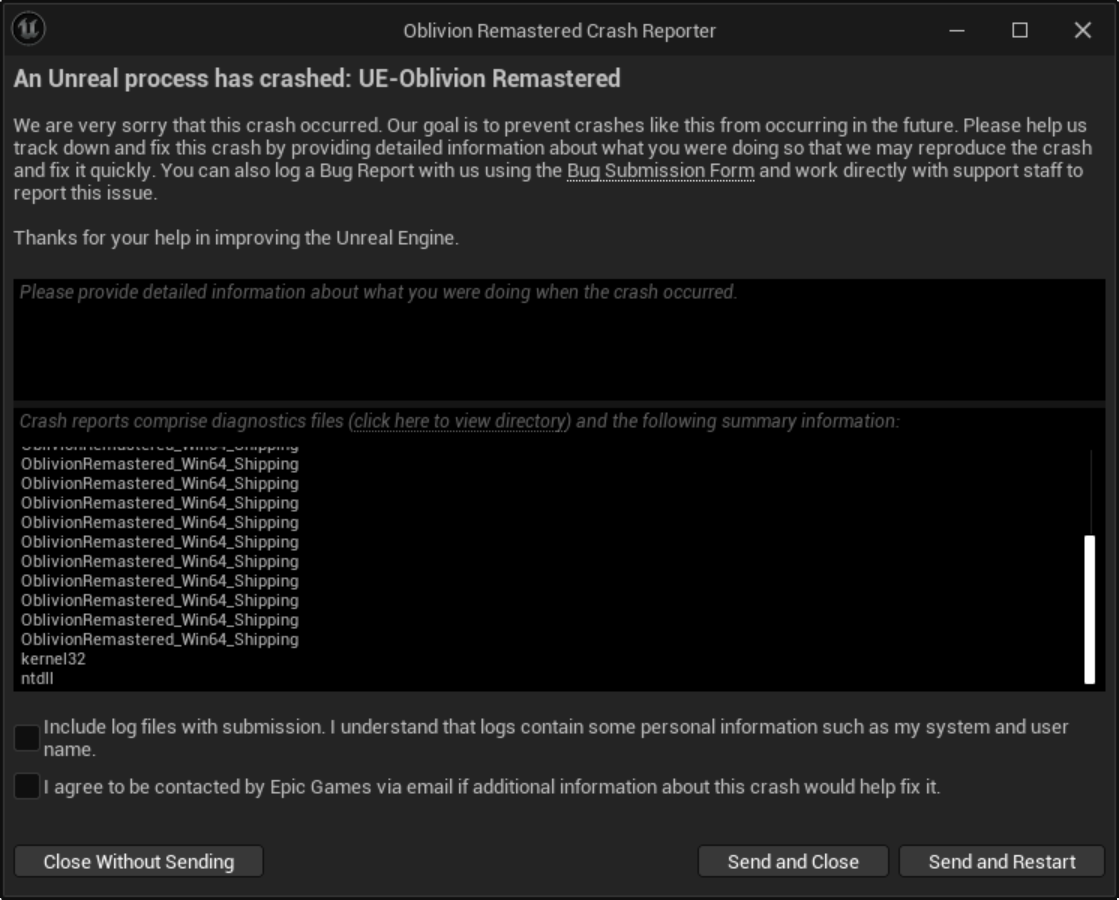
Task: Select the kernel32 line in summary
Action: [53, 659]
